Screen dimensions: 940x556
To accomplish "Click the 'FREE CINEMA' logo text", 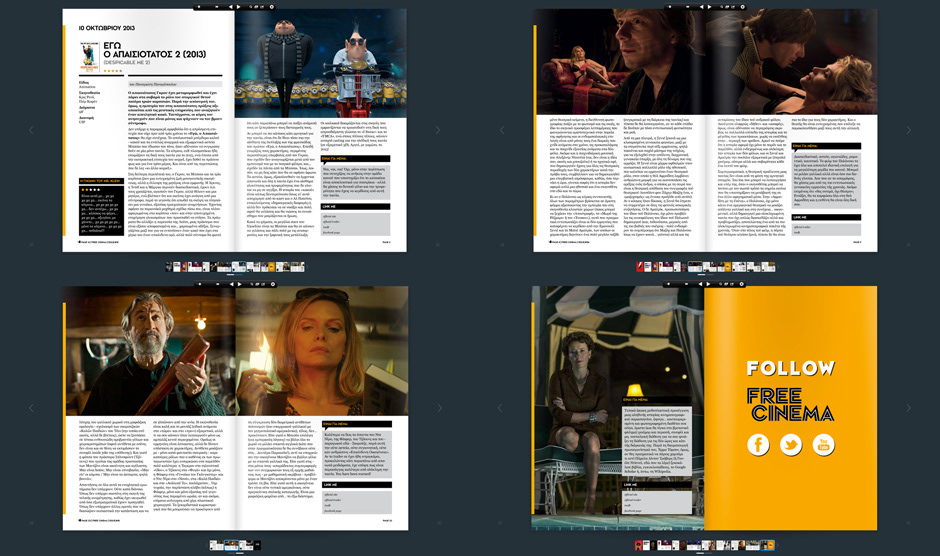I will click(x=791, y=404).
